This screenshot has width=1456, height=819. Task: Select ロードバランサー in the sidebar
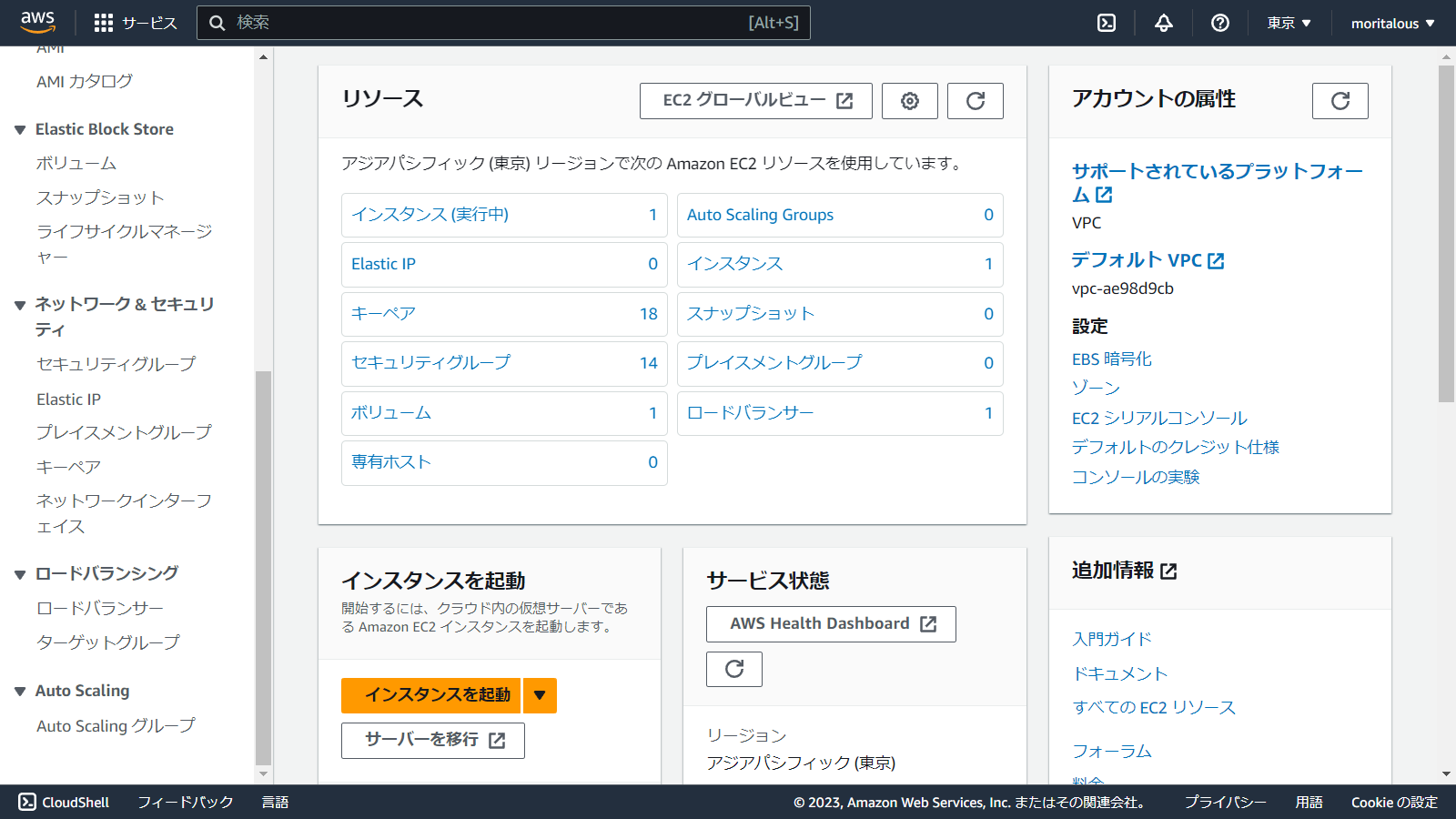tap(98, 607)
